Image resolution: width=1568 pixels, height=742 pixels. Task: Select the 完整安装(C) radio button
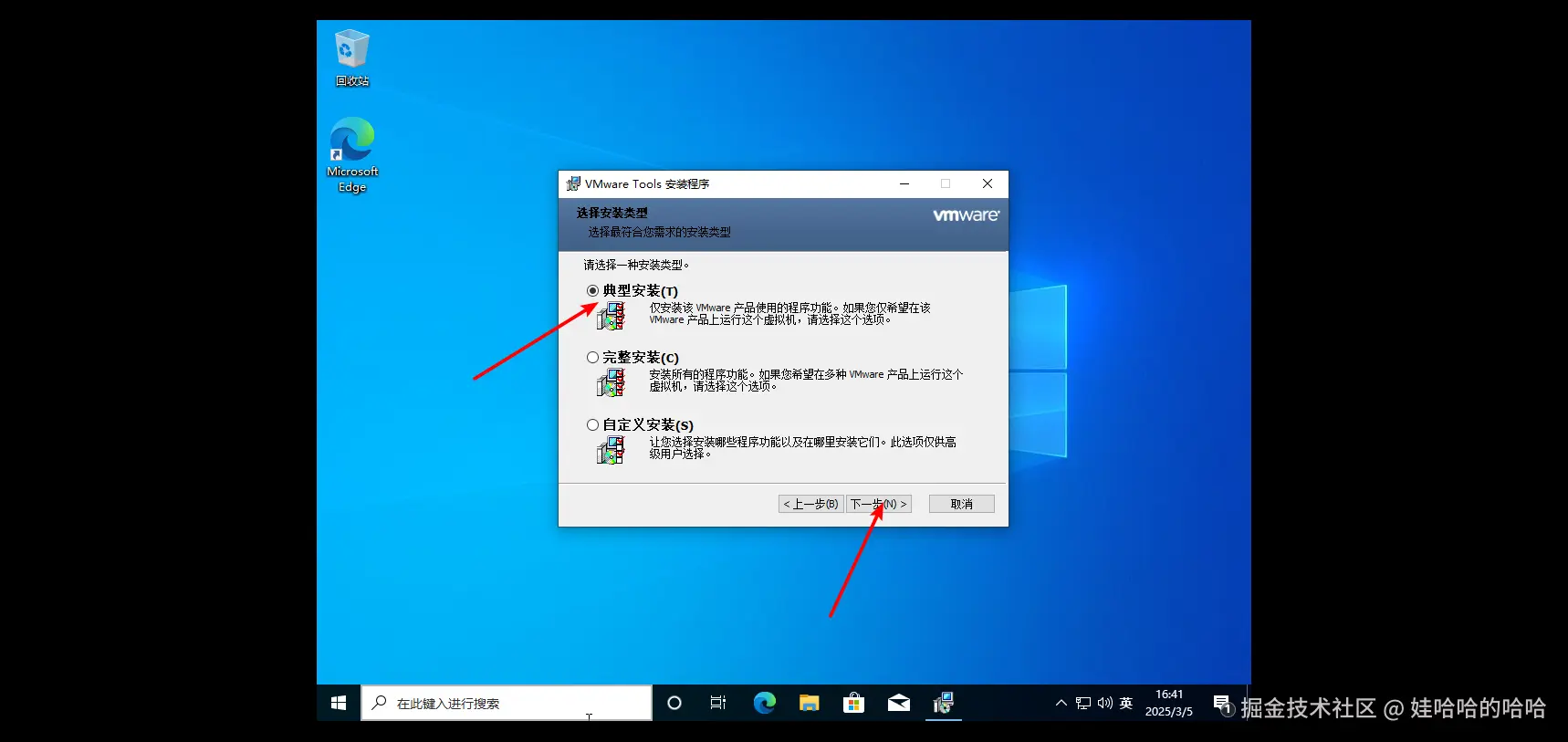592,358
